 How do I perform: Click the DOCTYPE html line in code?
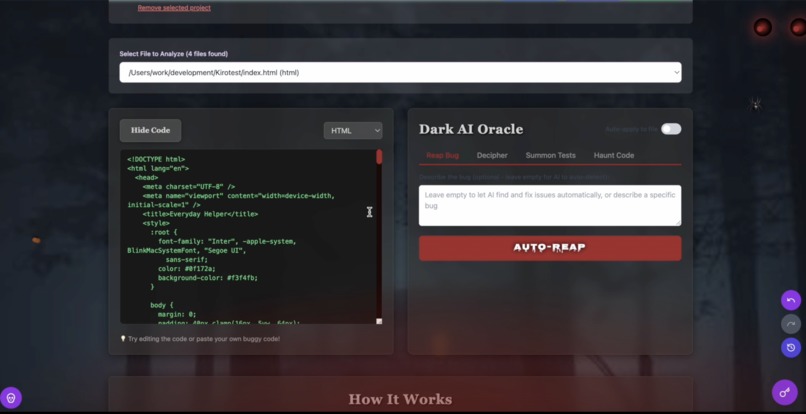tap(156, 159)
